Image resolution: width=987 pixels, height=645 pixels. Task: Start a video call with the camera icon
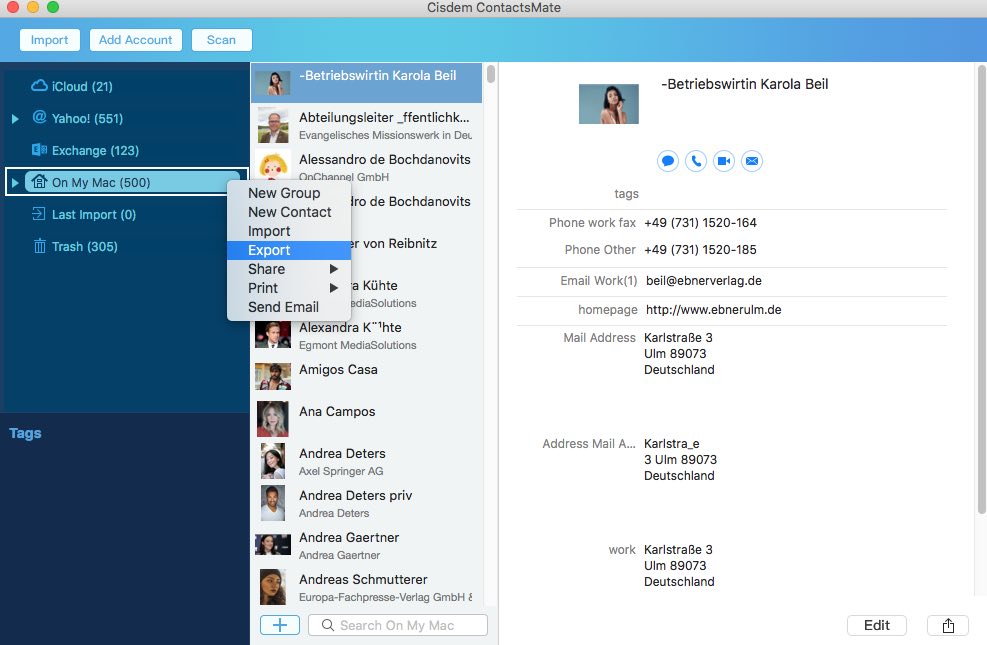click(723, 160)
